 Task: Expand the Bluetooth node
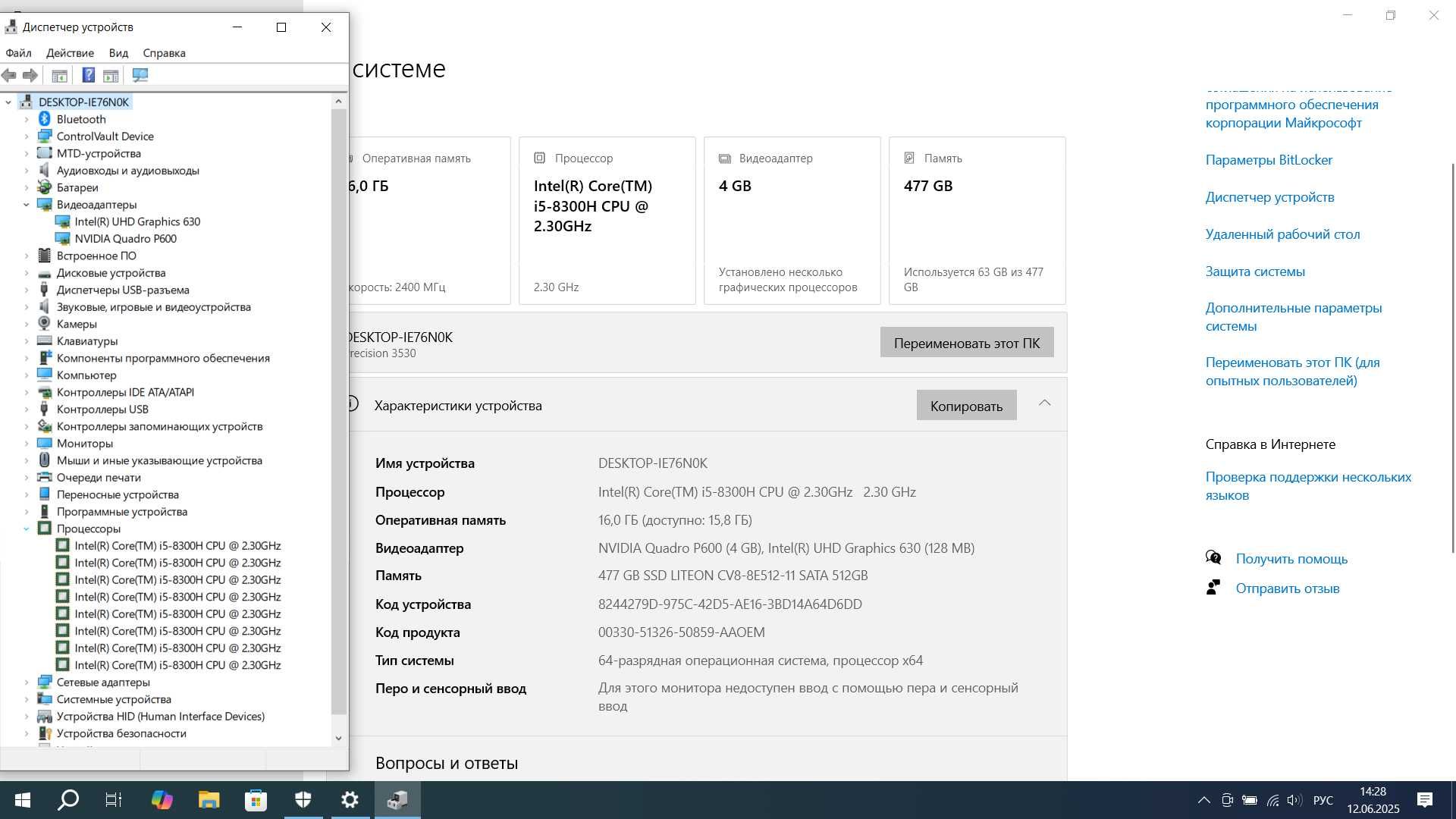(27, 119)
